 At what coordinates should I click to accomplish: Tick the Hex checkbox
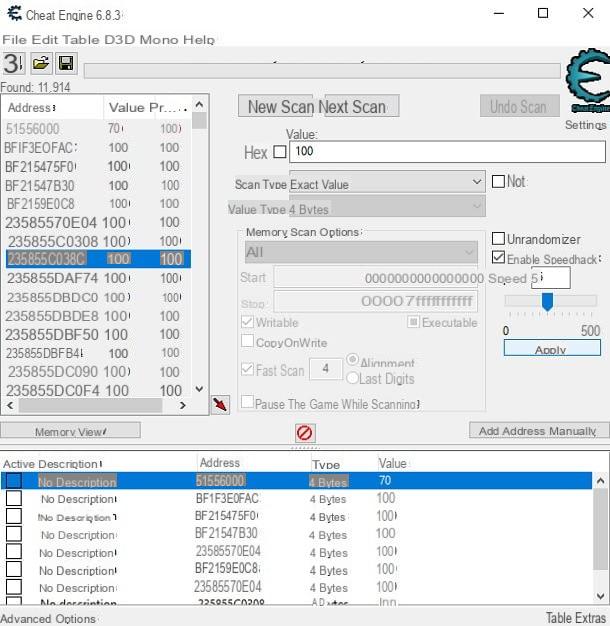280,152
